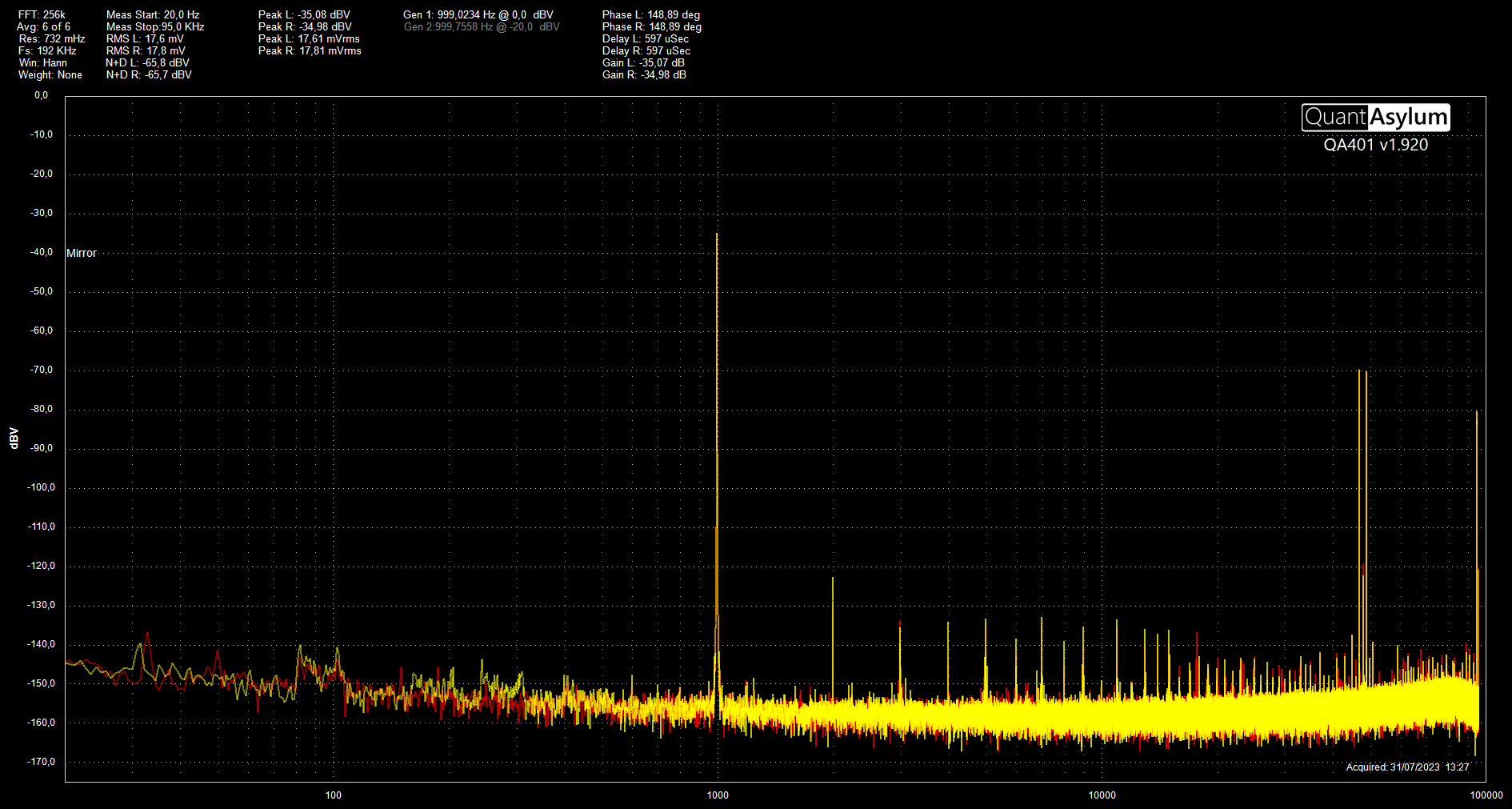The image size is (1512, 809).
Task: Click the 100 X-axis frequency label
Action: pyautogui.click(x=334, y=795)
